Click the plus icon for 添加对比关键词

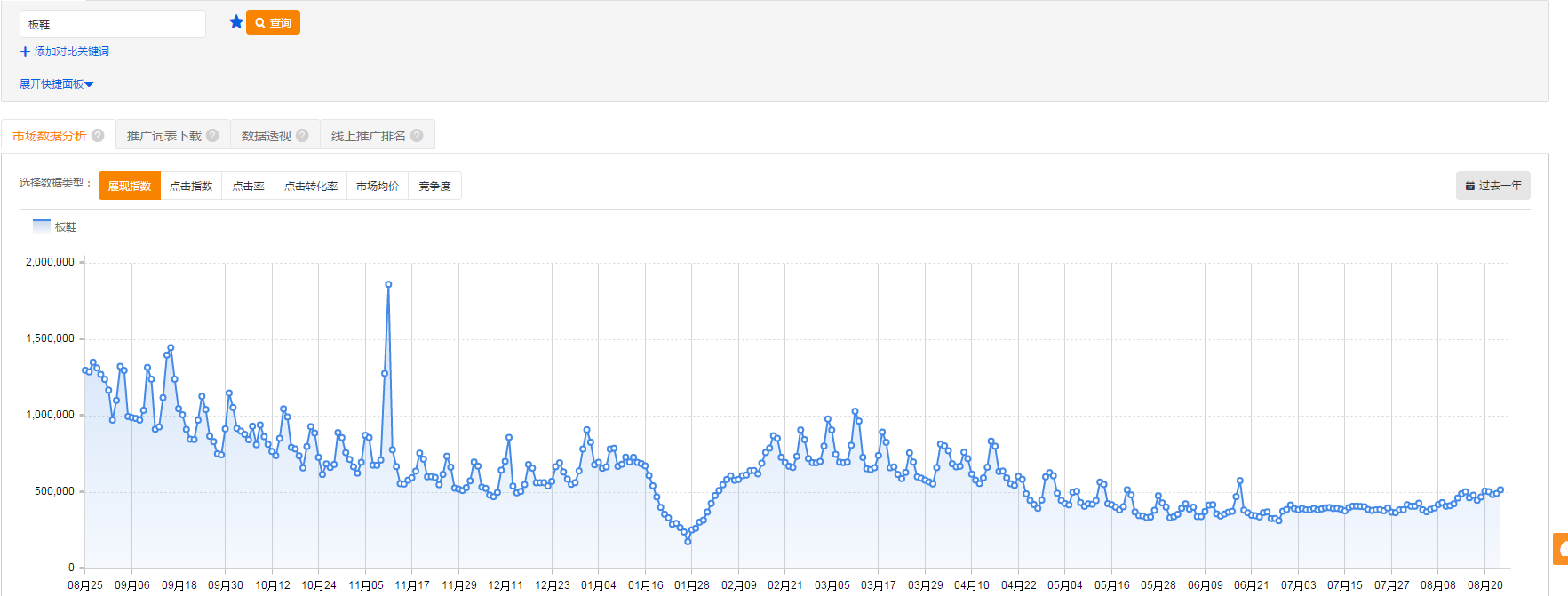pos(25,52)
